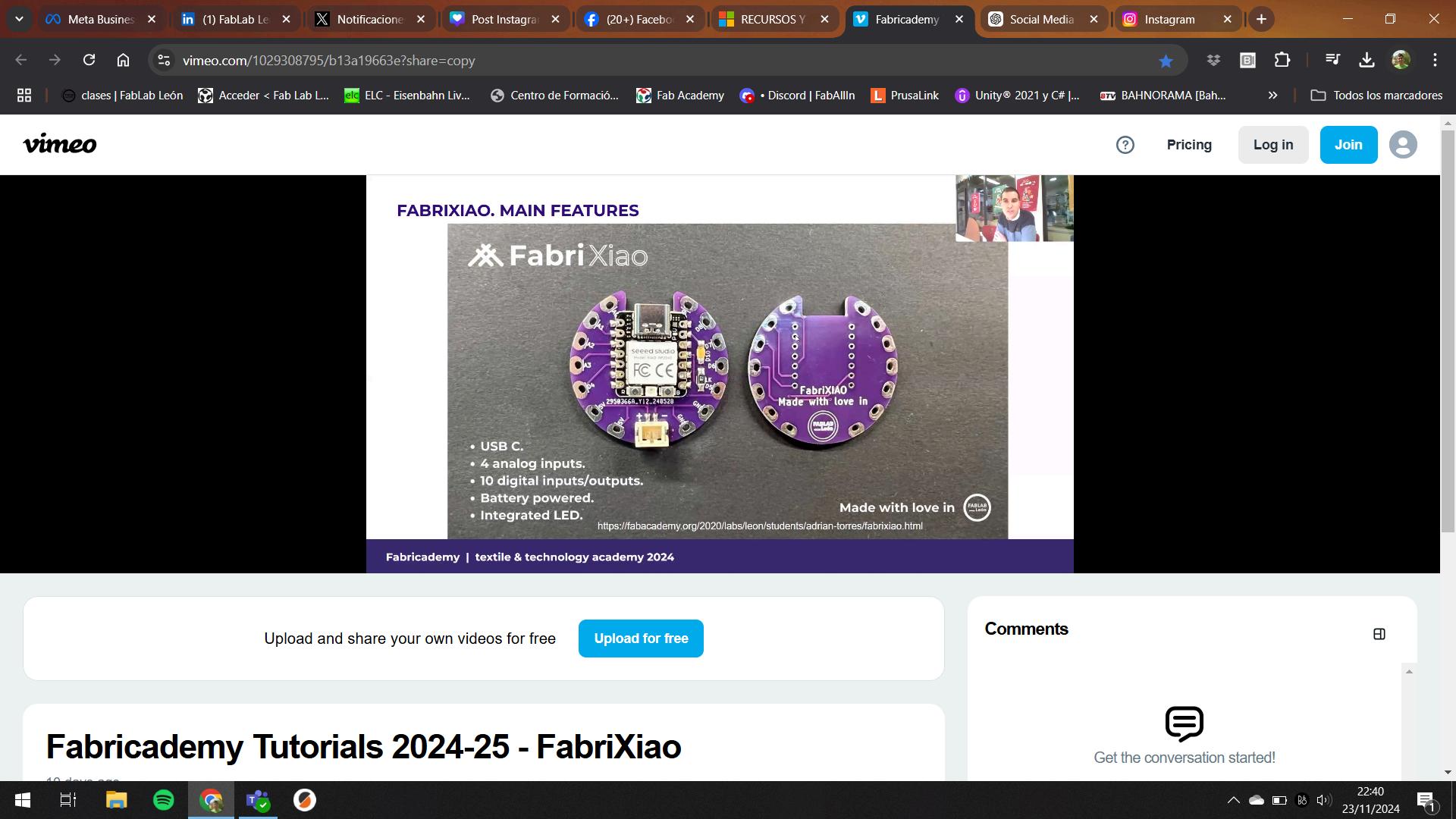Reload the page

coord(89,60)
